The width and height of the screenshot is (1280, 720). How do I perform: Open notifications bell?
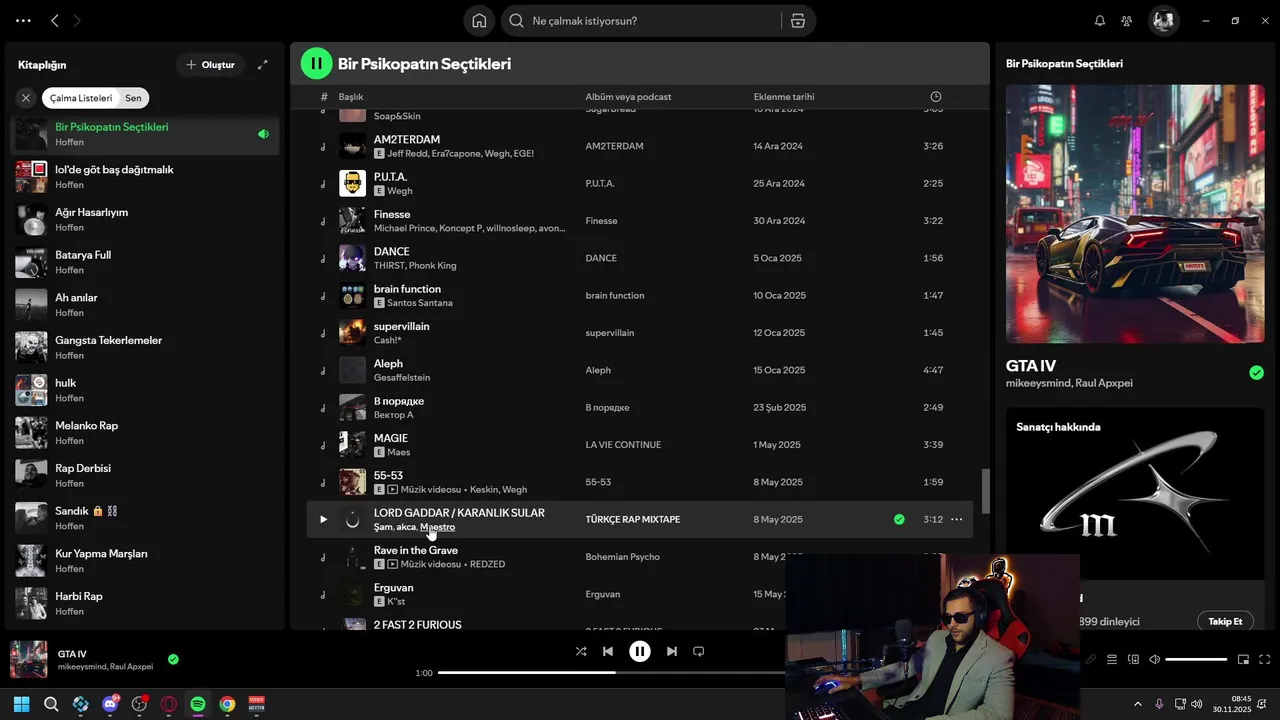coord(1100,20)
